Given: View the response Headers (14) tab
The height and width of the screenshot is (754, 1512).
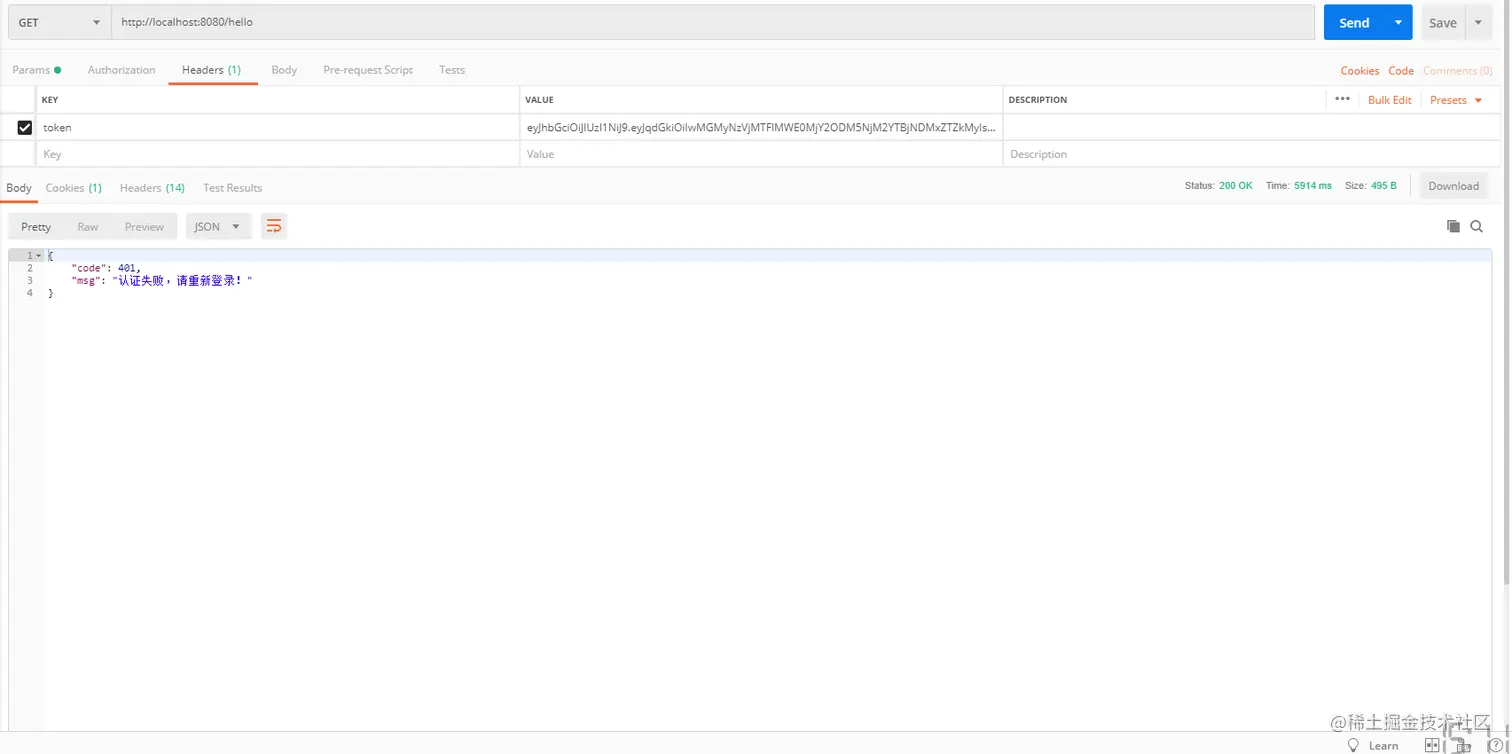Looking at the screenshot, I should click(x=152, y=188).
